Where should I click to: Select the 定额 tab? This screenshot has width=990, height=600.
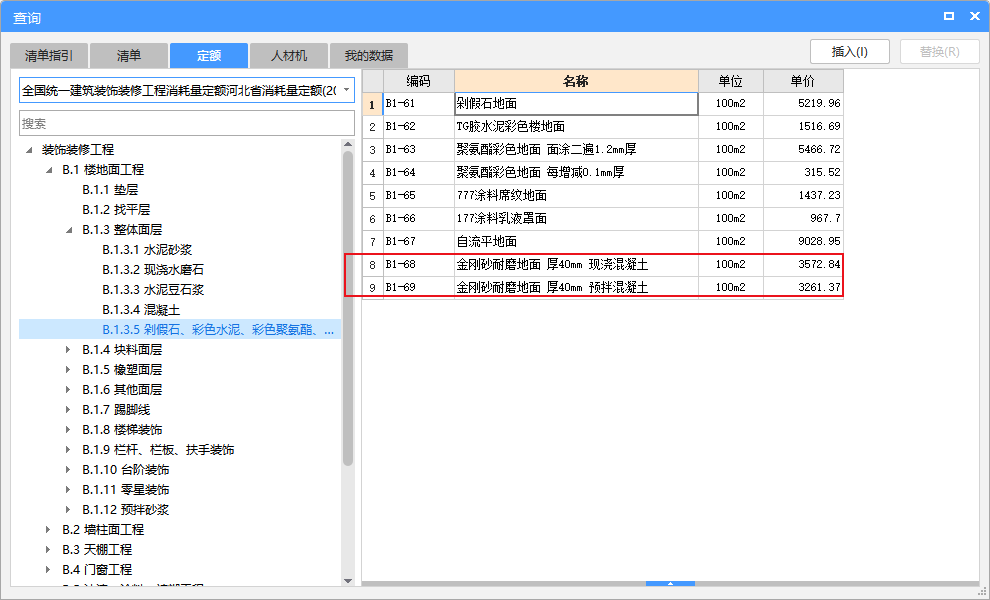click(208, 56)
